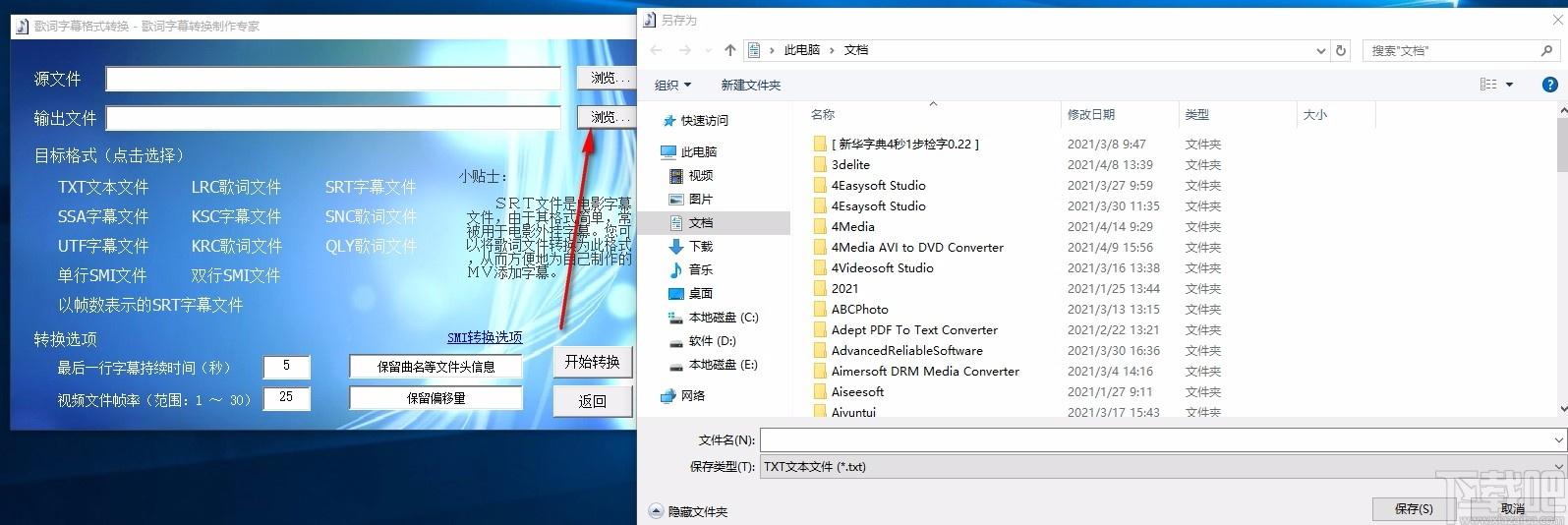
Task: Sort by 修改日期 column header
Action: tap(1091, 115)
